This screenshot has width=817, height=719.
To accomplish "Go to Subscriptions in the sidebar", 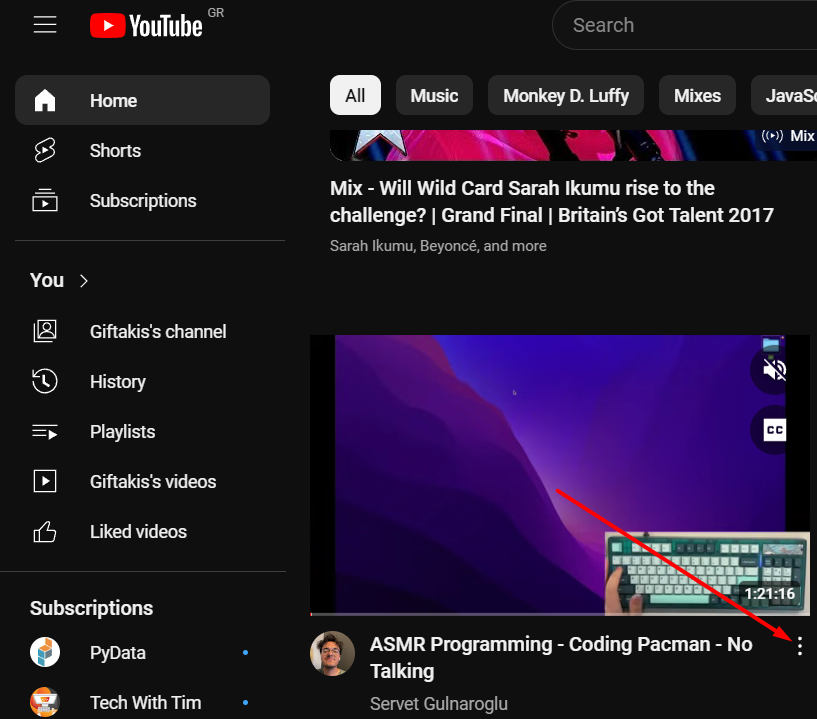I will (x=142, y=201).
